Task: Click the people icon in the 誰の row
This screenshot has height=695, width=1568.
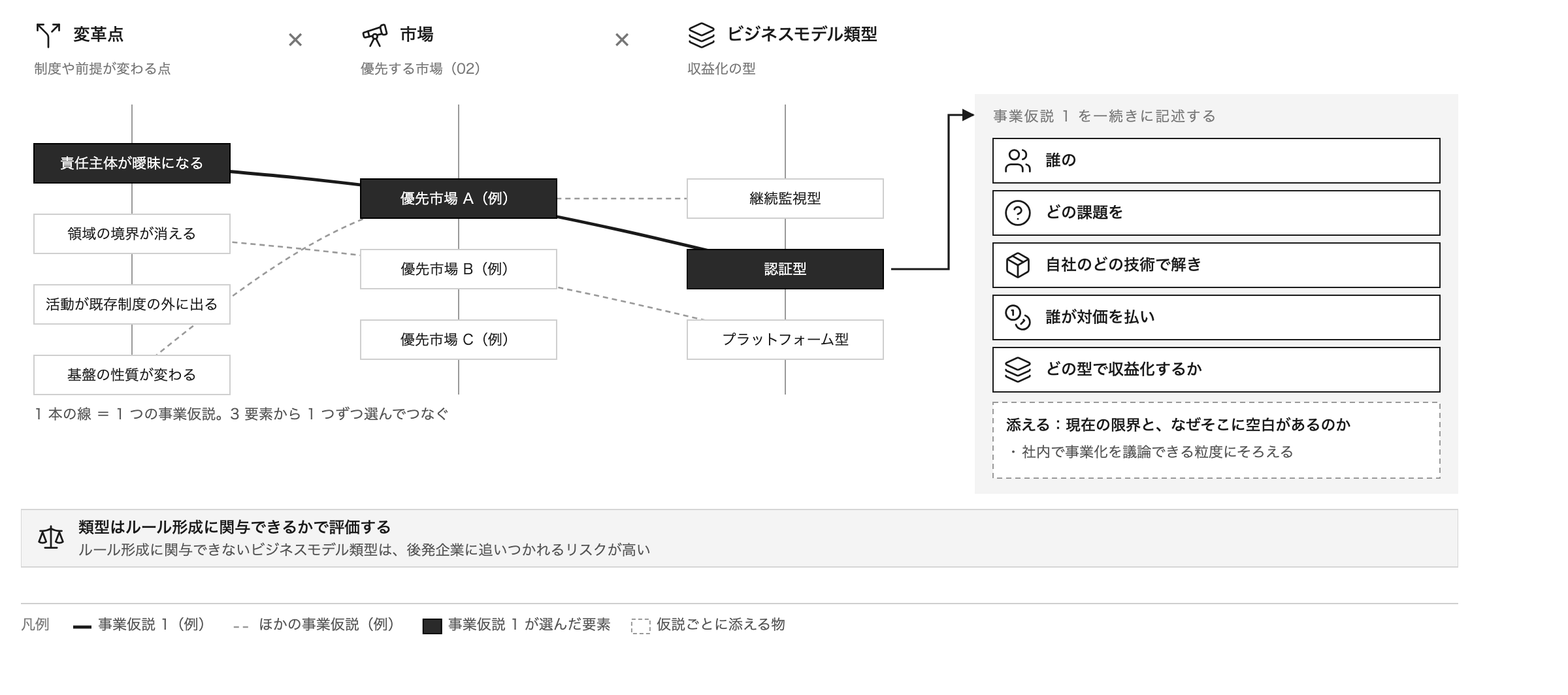Action: point(1017,161)
